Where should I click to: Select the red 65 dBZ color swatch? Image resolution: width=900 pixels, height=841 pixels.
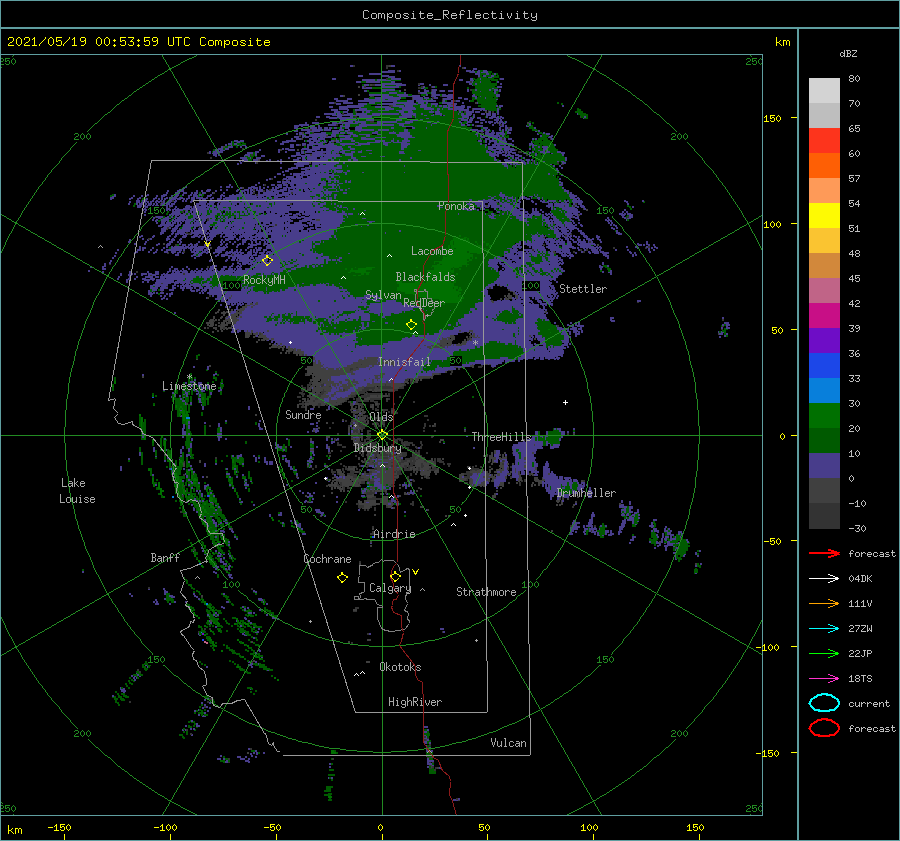click(824, 140)
